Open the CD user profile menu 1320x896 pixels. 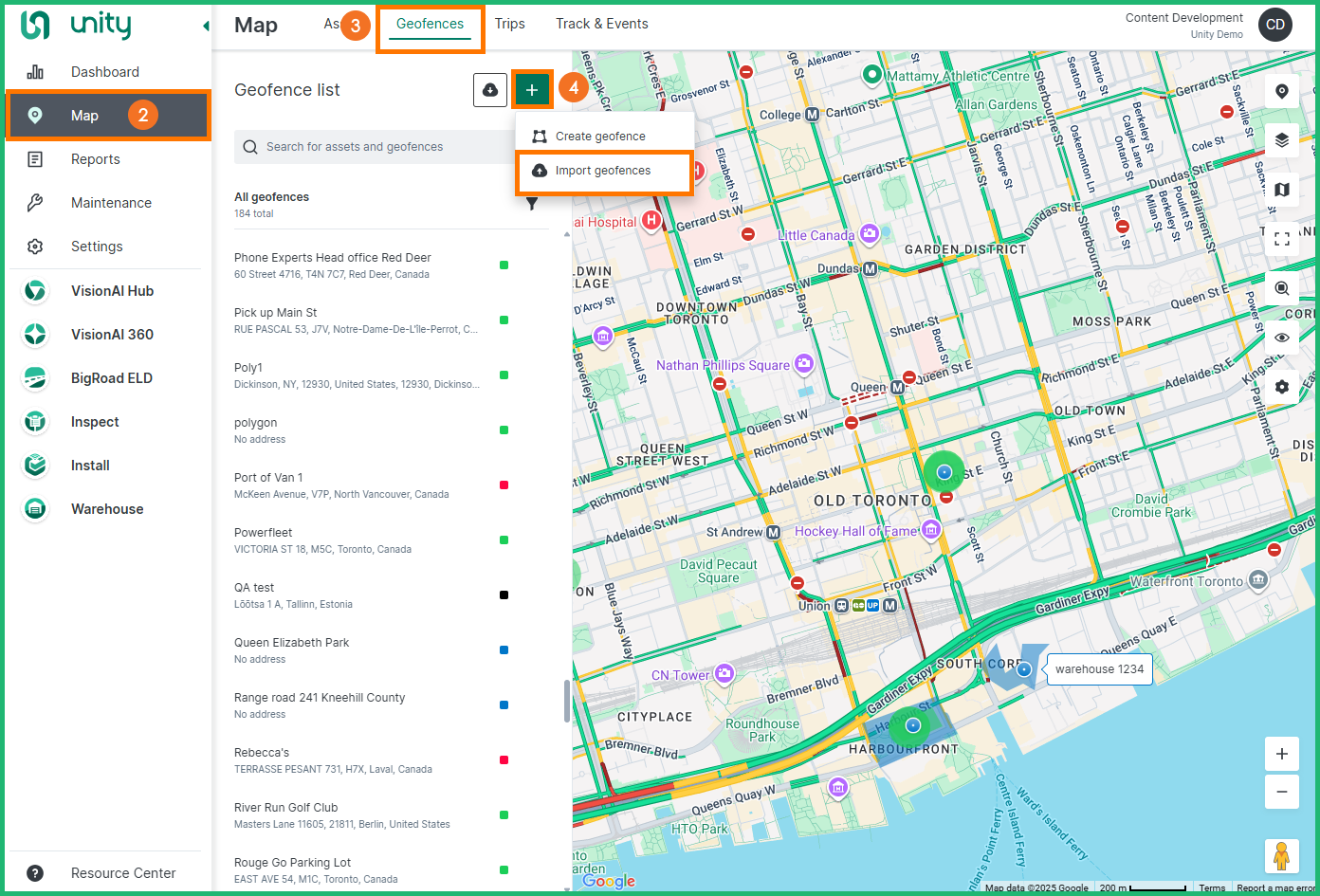pos(1274,25)
